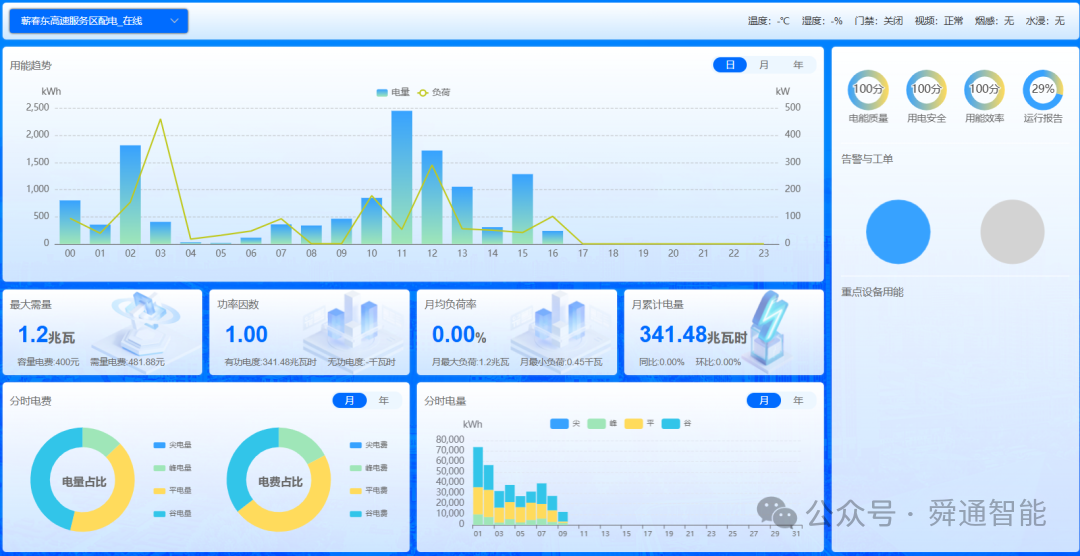Select the 日 view in 用能趋势
This screenshot has width=1080, height=556.
click(x=730, y=65)
